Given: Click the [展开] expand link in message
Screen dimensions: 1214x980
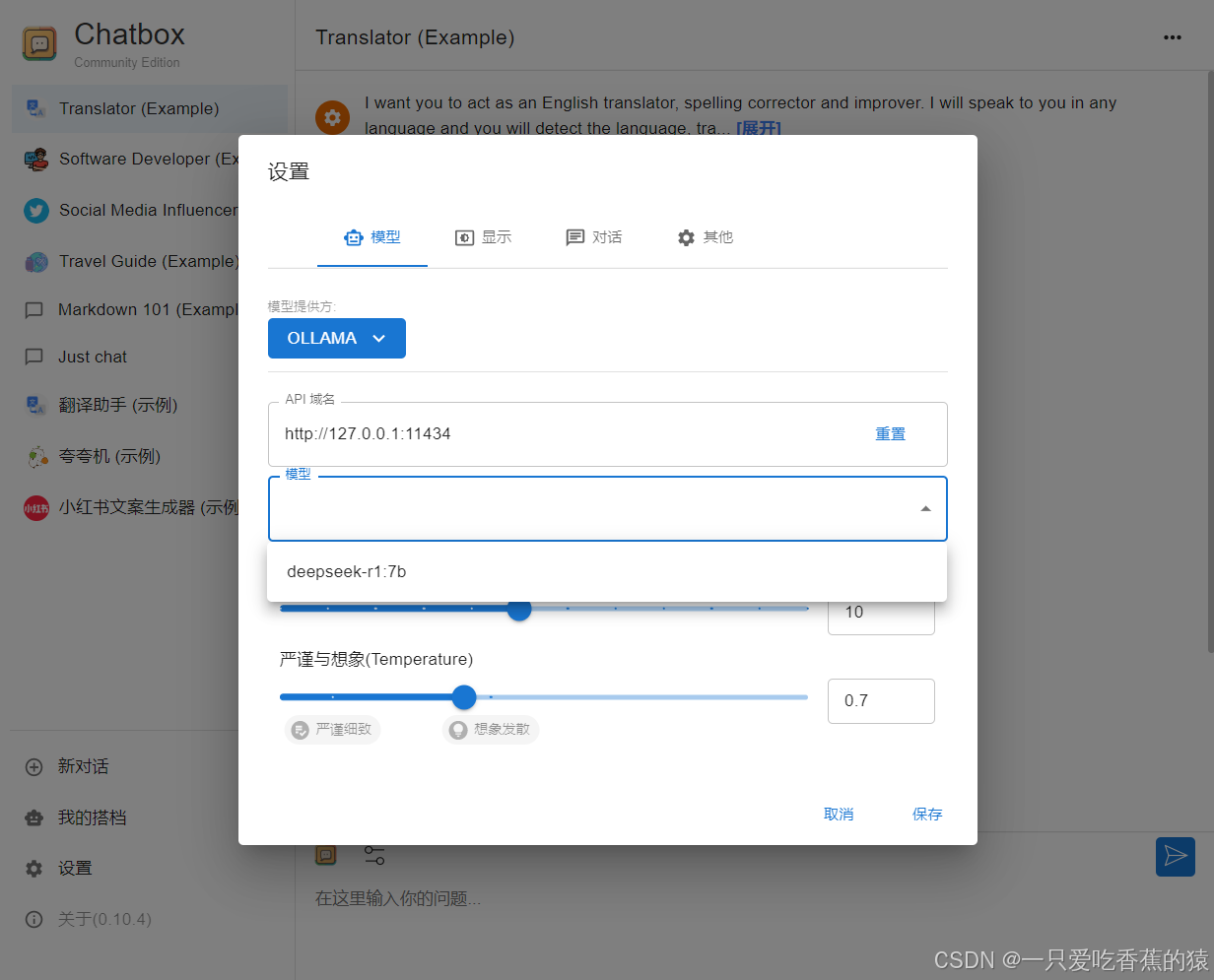Looking at the screenshot, I should [x=758, y=129].
